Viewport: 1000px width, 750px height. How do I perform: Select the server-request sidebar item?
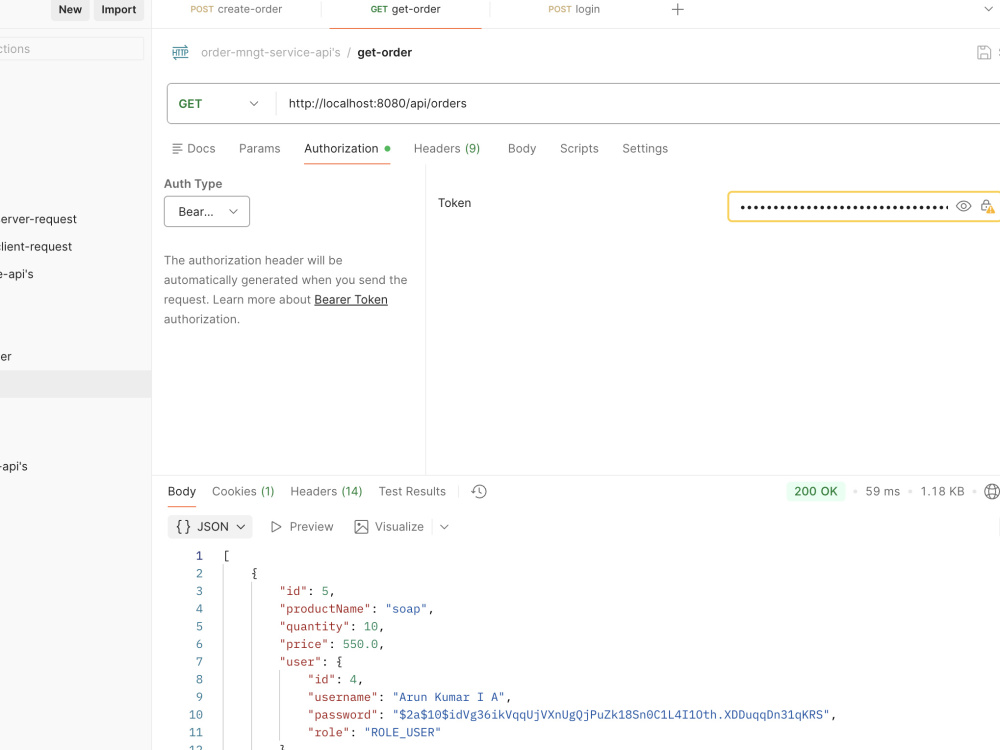pyautogui.click(x=38, y=219)
